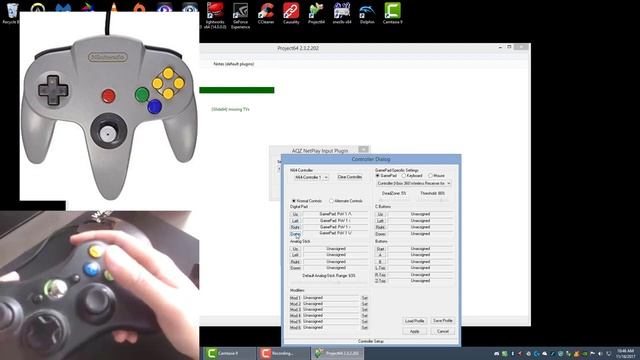The image size is (640, 360).
Task: Assign C Buttons Right
Action: 380,227
